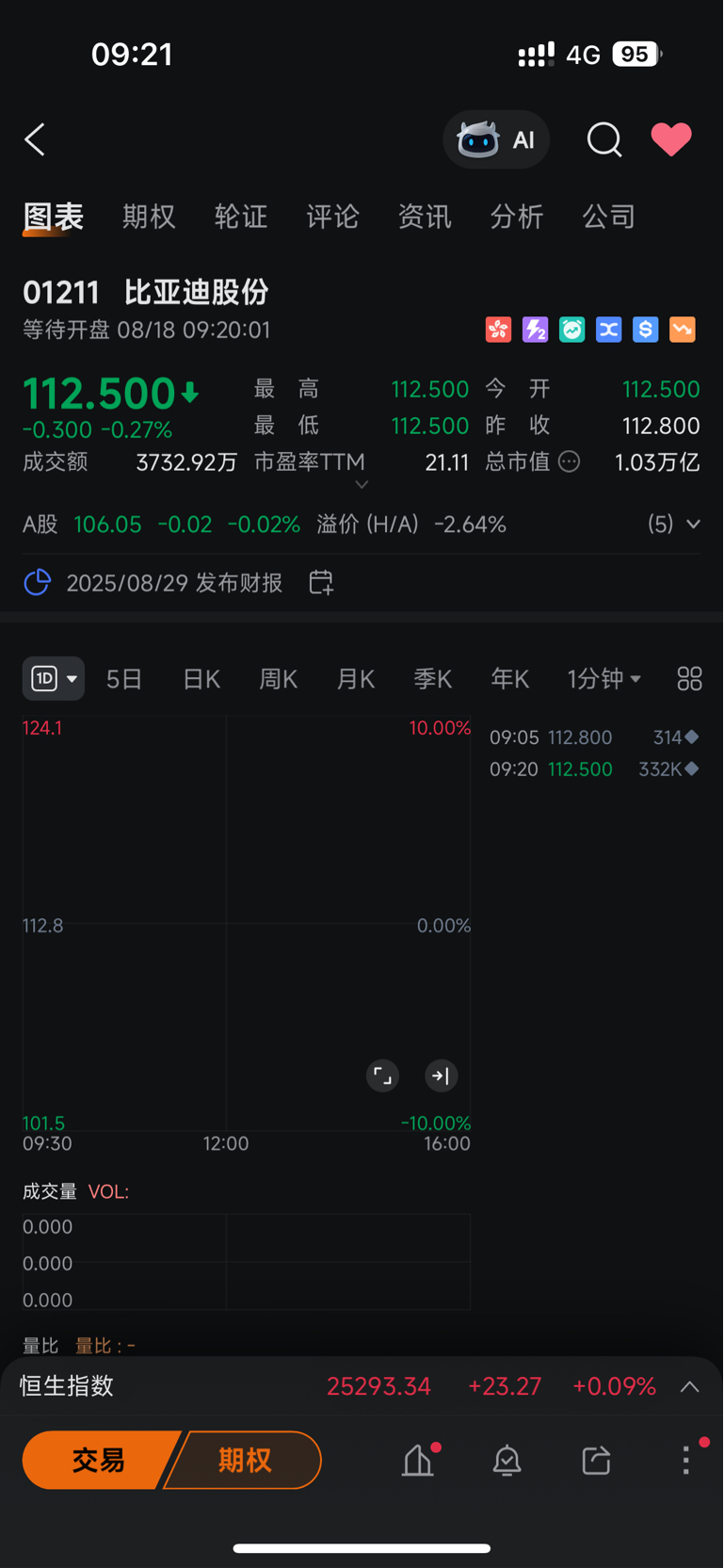The height and width of the screenshot is (1568, 724).
Task: Tap the intraday price chart area
Action: coord(247,925)
